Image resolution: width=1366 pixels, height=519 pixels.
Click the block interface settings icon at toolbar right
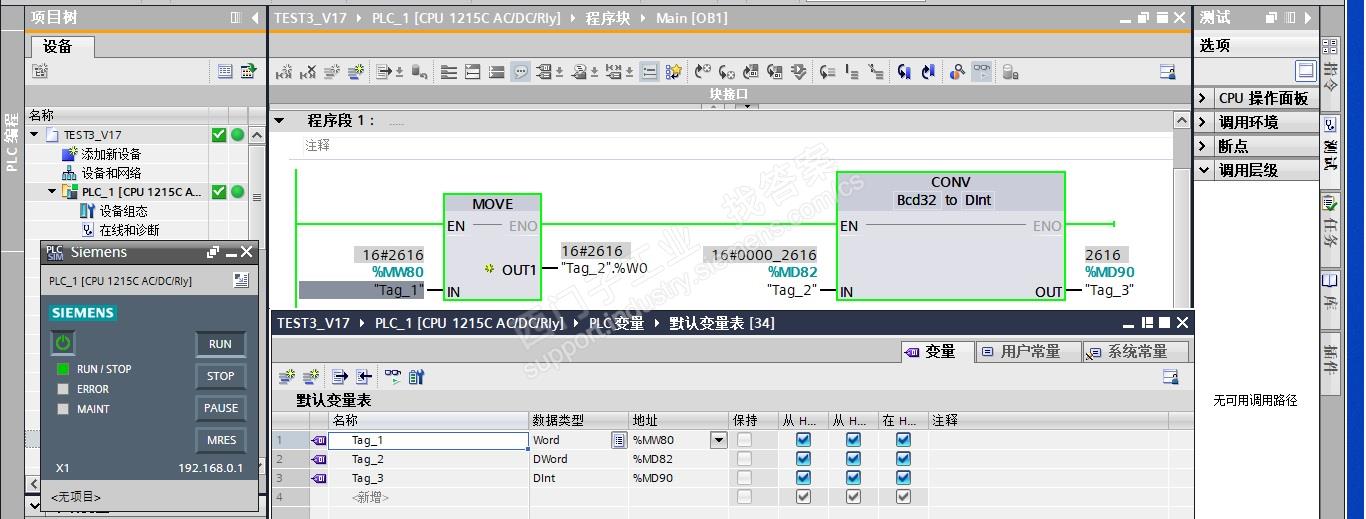pyautogui.click(x=1167, y=72)
